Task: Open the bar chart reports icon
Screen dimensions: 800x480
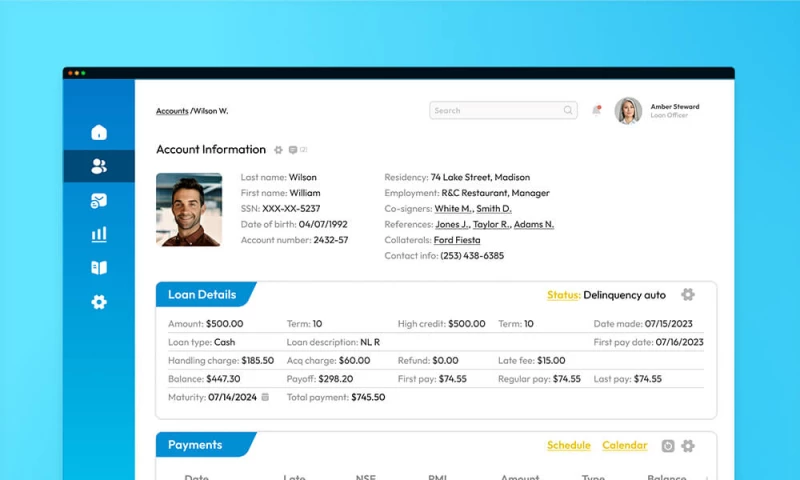Action: [x=99, y=234]
